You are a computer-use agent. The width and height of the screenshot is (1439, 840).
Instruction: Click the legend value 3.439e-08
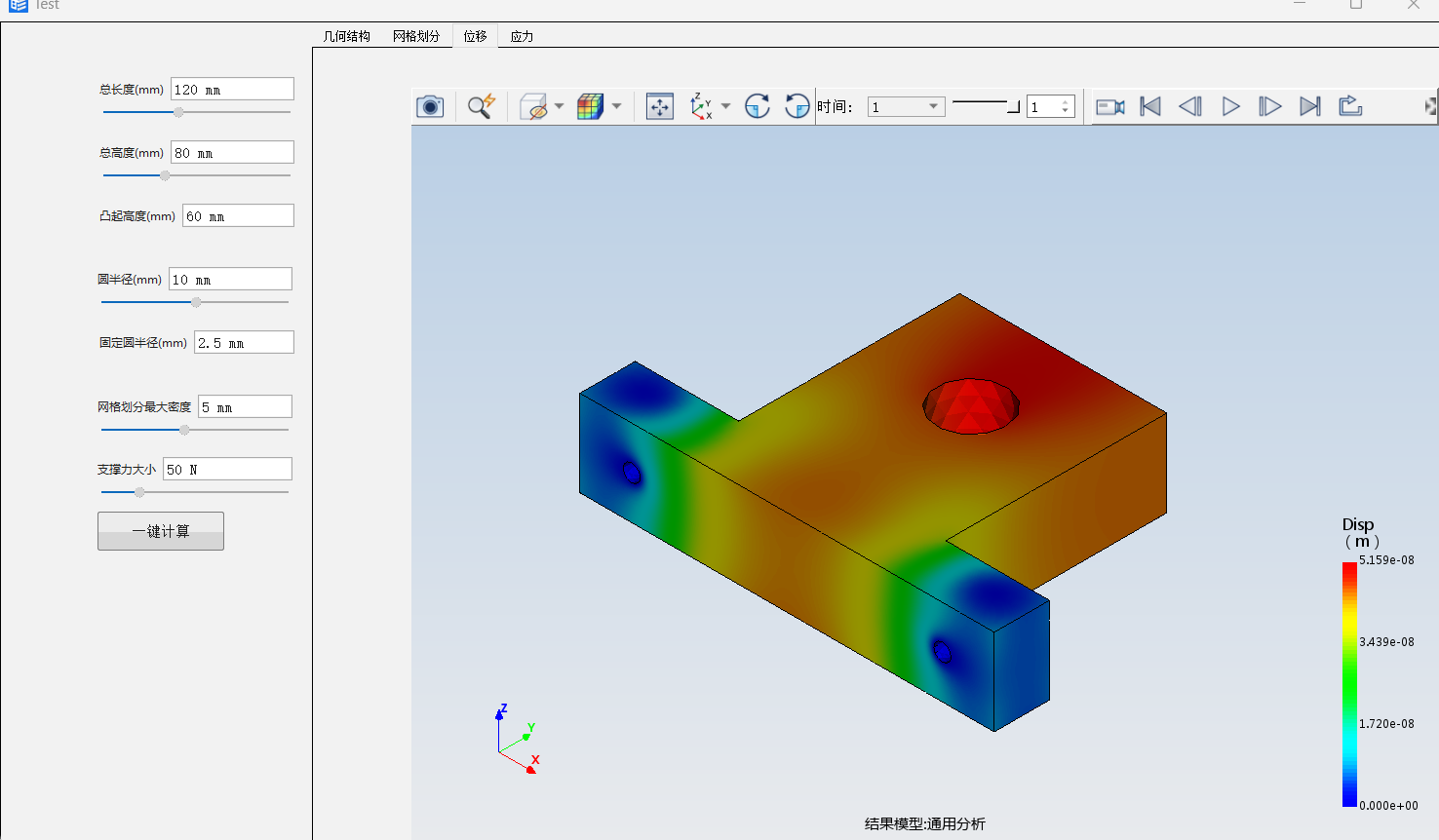1386,642
